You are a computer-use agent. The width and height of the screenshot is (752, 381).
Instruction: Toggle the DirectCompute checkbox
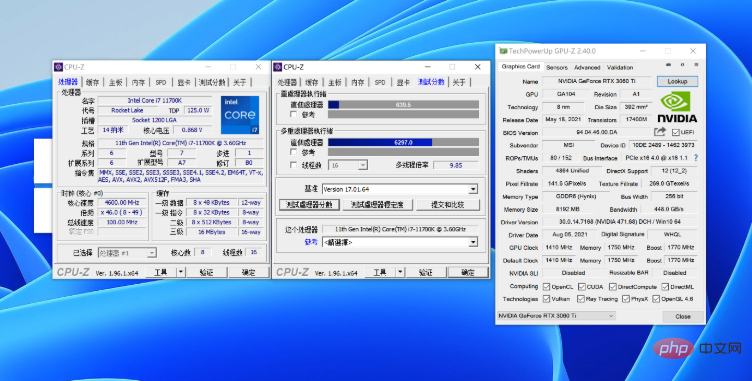(612, 286)
